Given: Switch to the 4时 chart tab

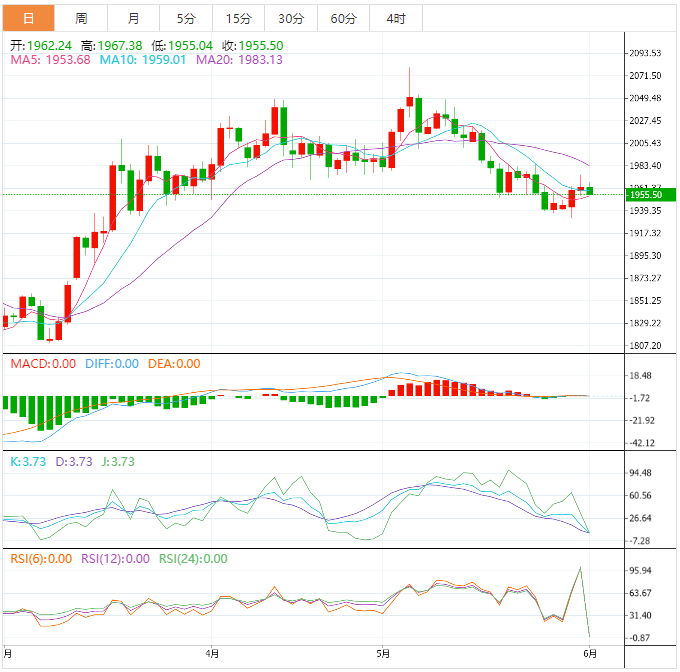Looking at the screenshot, I should [x=395, y=18].
